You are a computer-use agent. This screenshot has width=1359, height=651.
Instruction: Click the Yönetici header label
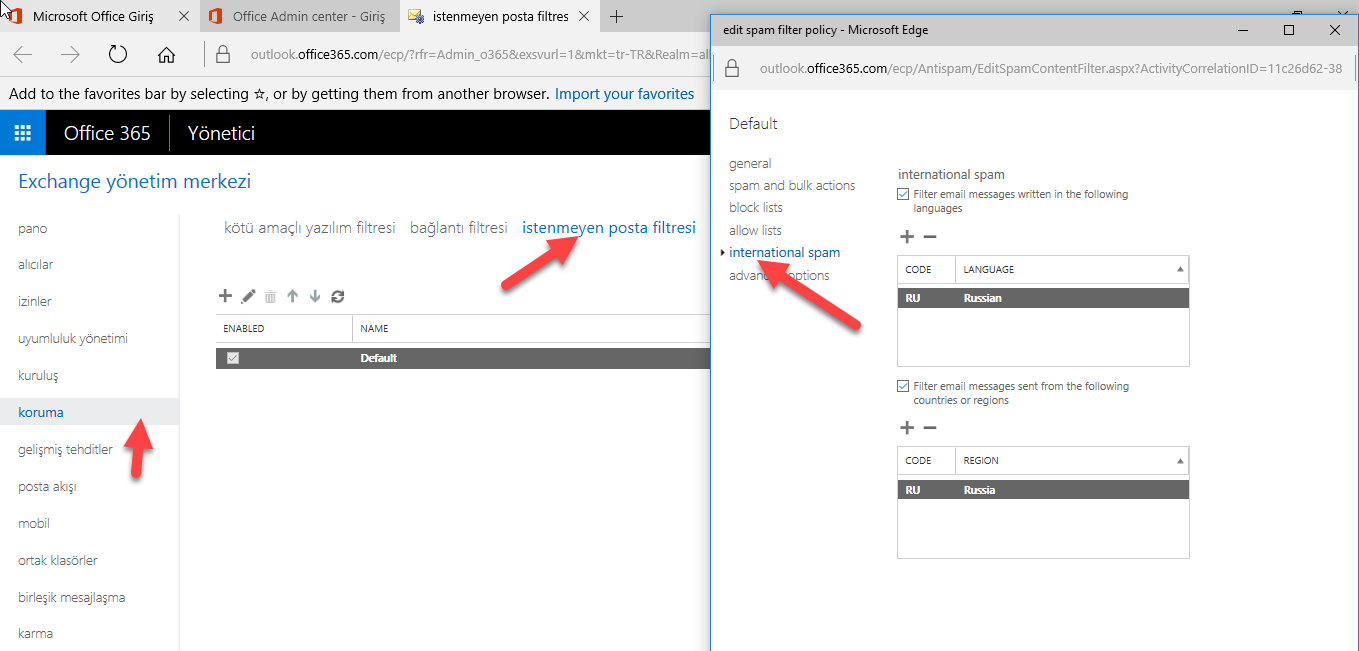[221, 133]
